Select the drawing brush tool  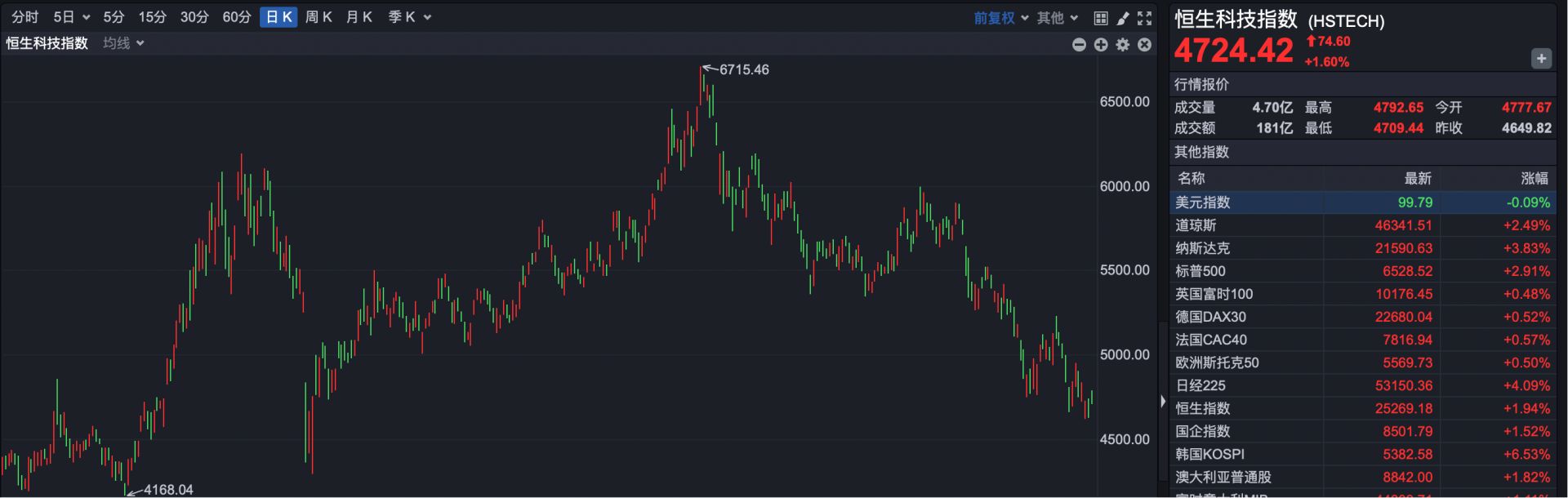tap(1123, 18)
